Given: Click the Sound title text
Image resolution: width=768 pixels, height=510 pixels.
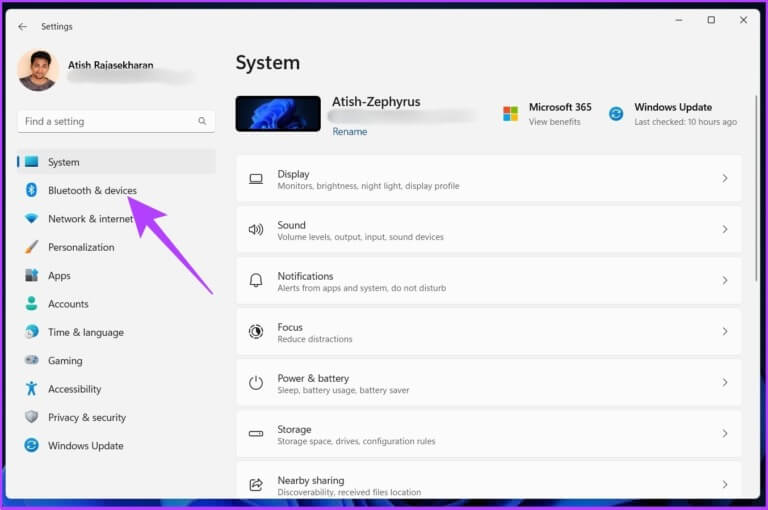Looking at the screenshot, I should (291, 225).
